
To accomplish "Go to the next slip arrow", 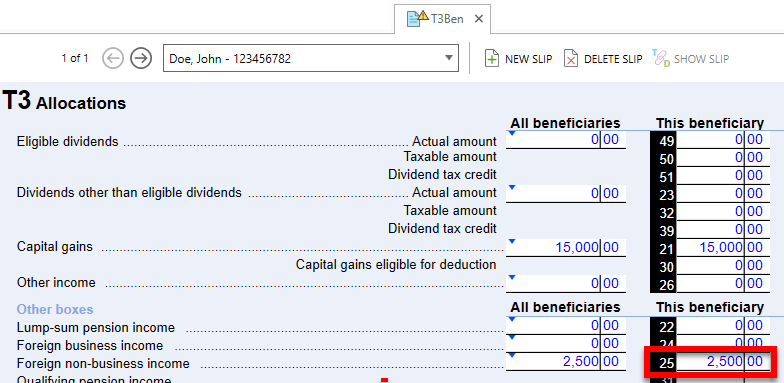I will [x=141, y=58].
